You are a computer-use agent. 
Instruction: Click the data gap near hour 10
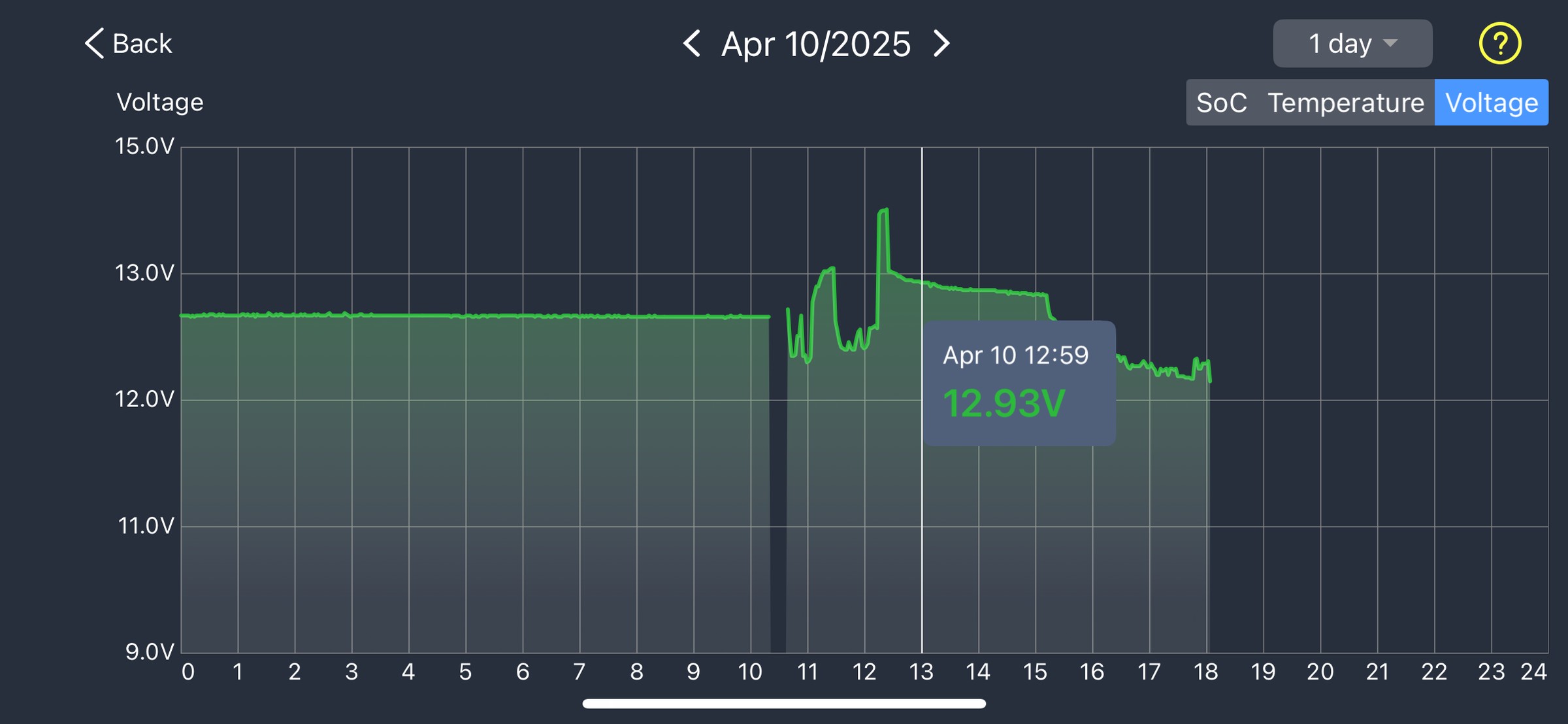click(x=778, y=484)
